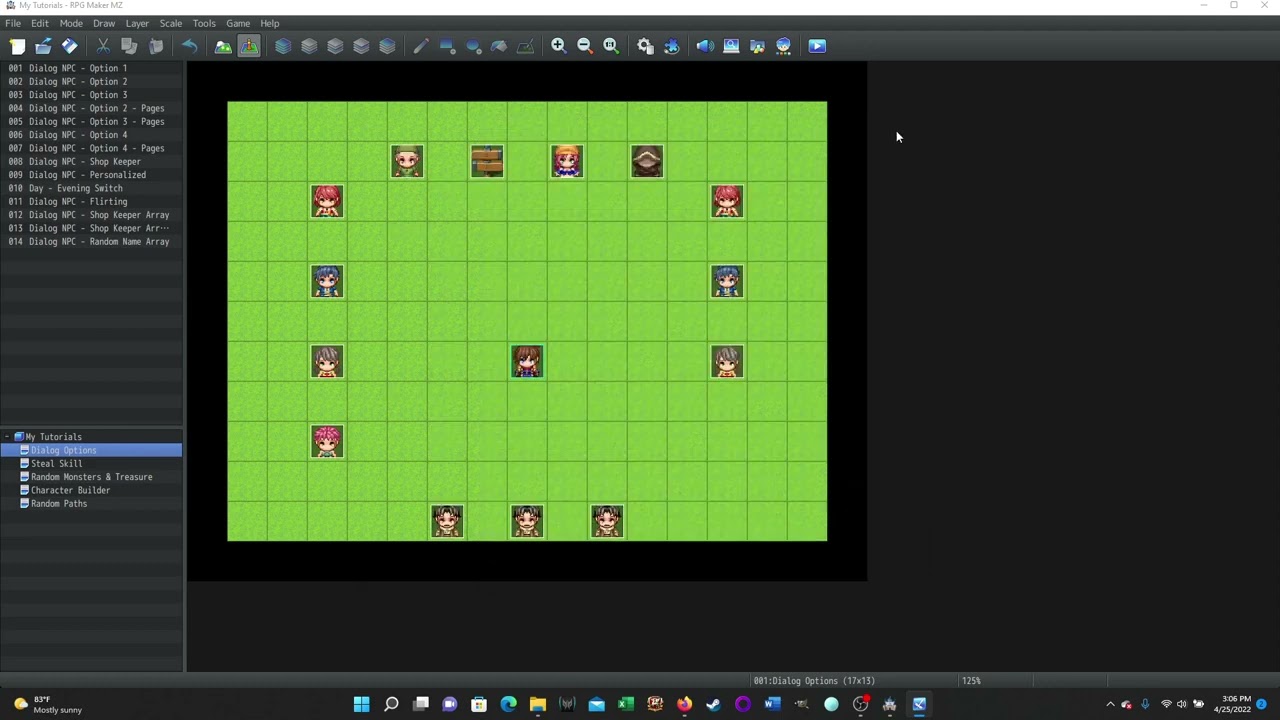Select the Flood Fill tool
The image size is (1280, 720).
pos(499,46)
